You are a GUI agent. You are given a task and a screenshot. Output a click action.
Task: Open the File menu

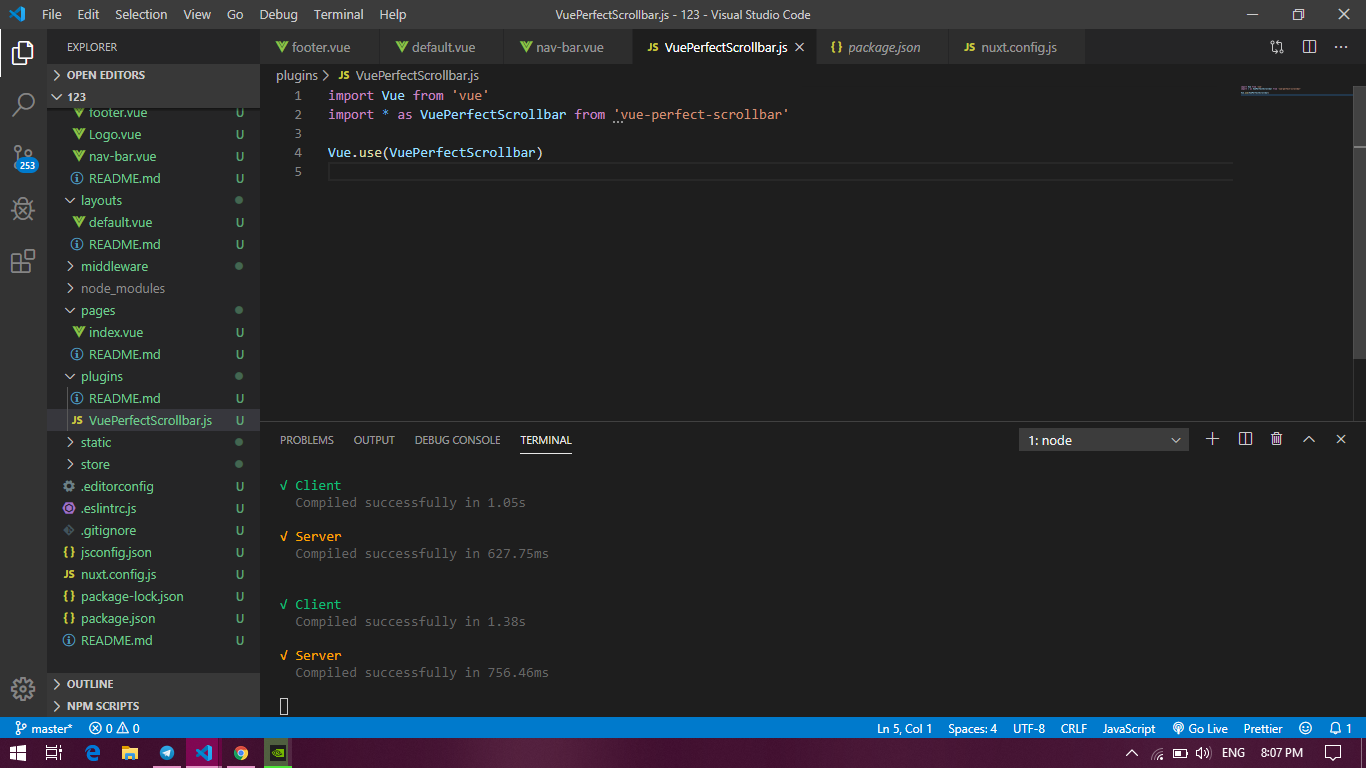point(52,14)
